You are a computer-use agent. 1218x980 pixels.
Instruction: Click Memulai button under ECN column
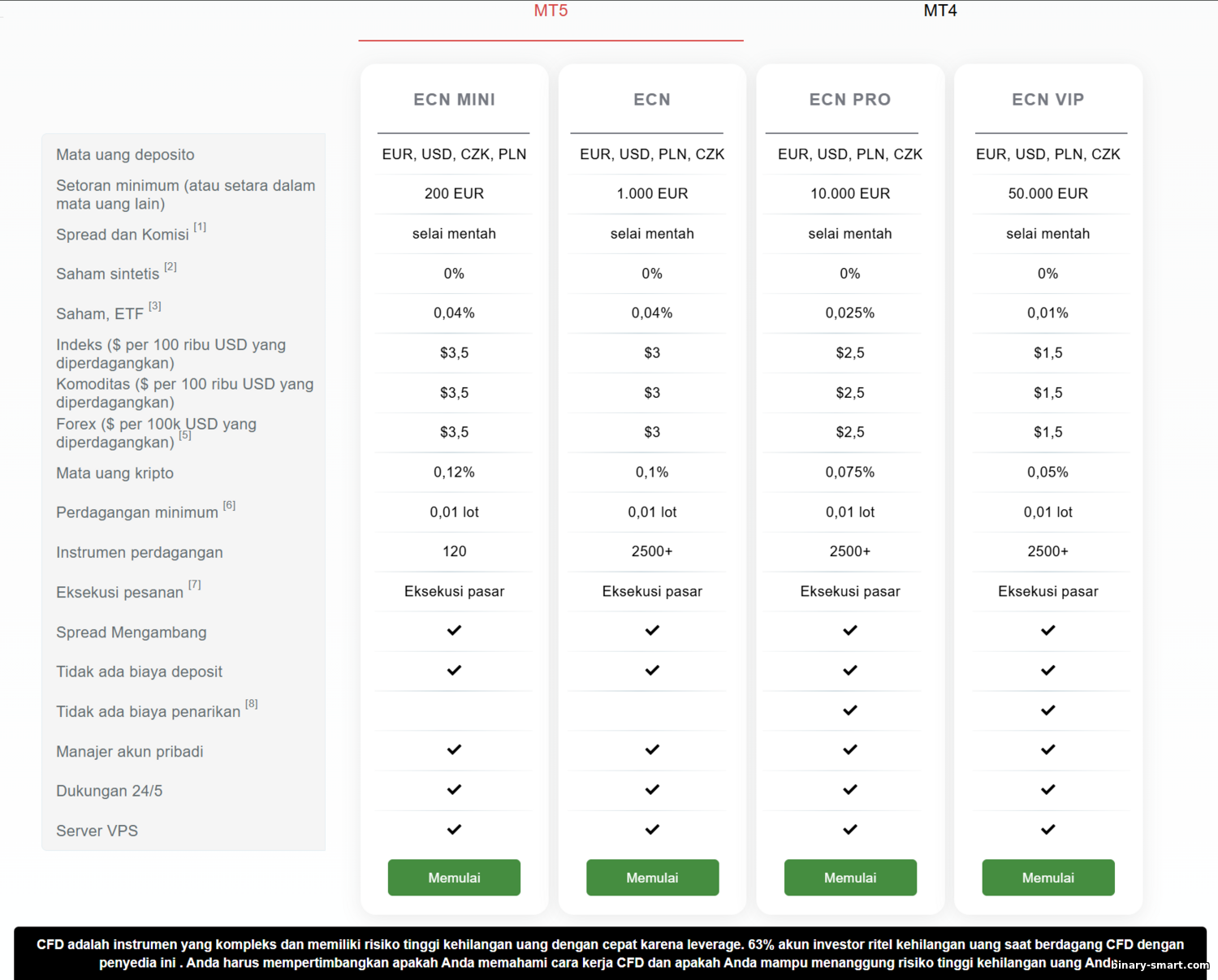coord(652,878)
